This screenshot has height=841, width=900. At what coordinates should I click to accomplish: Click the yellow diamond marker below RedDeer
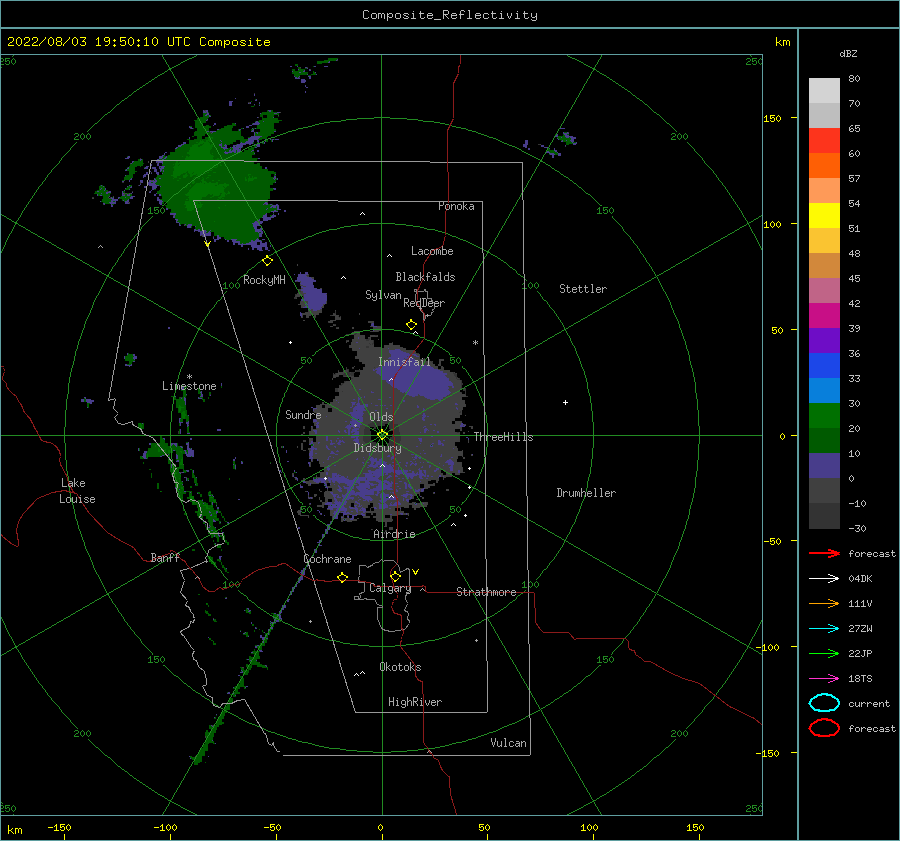tap(411, 325)
